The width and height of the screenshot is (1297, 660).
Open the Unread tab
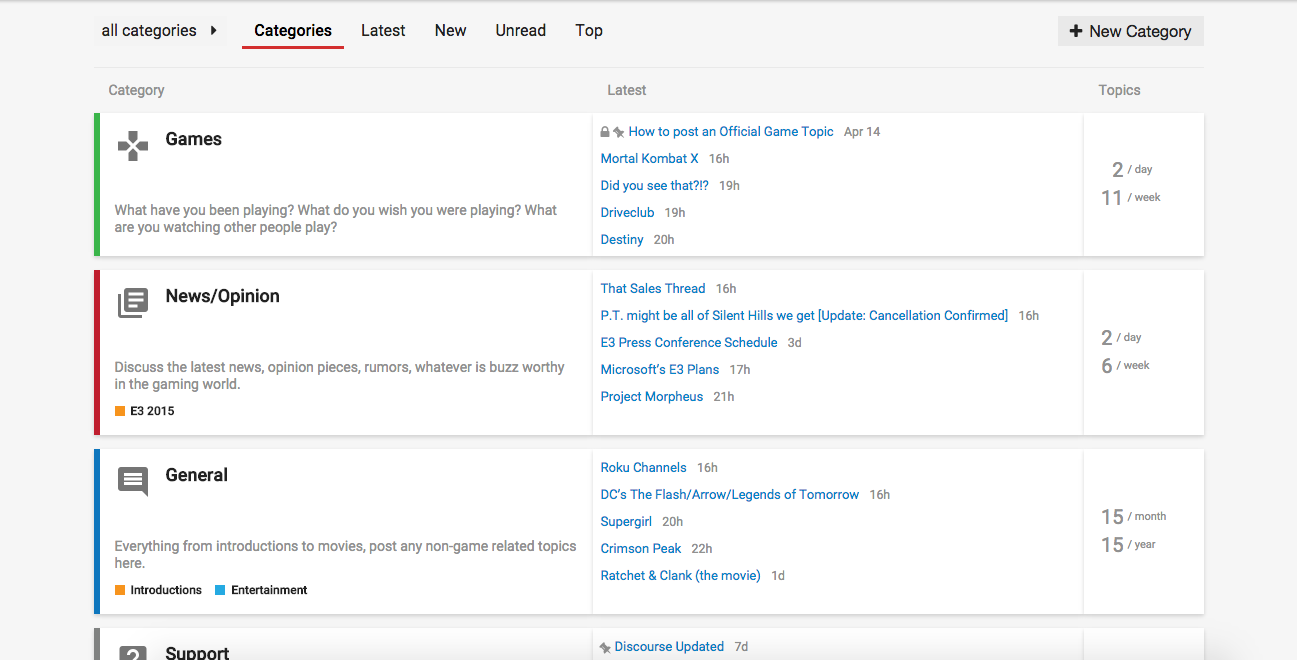pos(520,31)
